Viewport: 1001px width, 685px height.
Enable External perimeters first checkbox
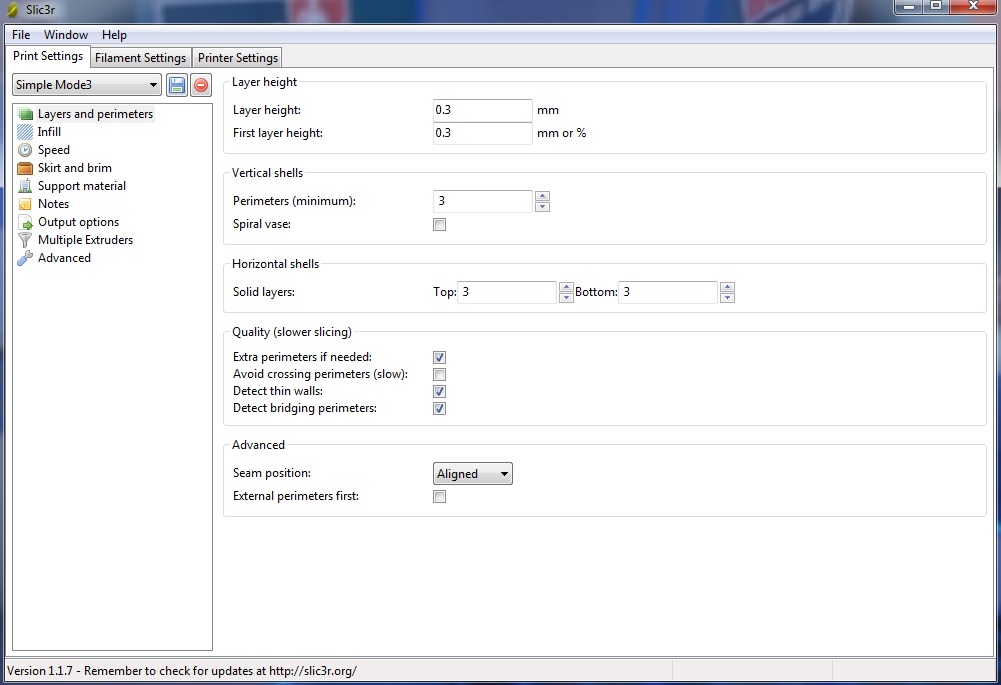pos(439,497)
